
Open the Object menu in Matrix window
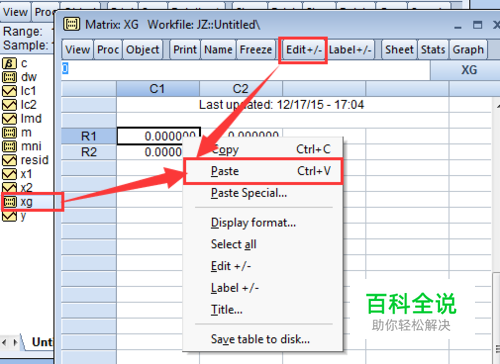143,50
